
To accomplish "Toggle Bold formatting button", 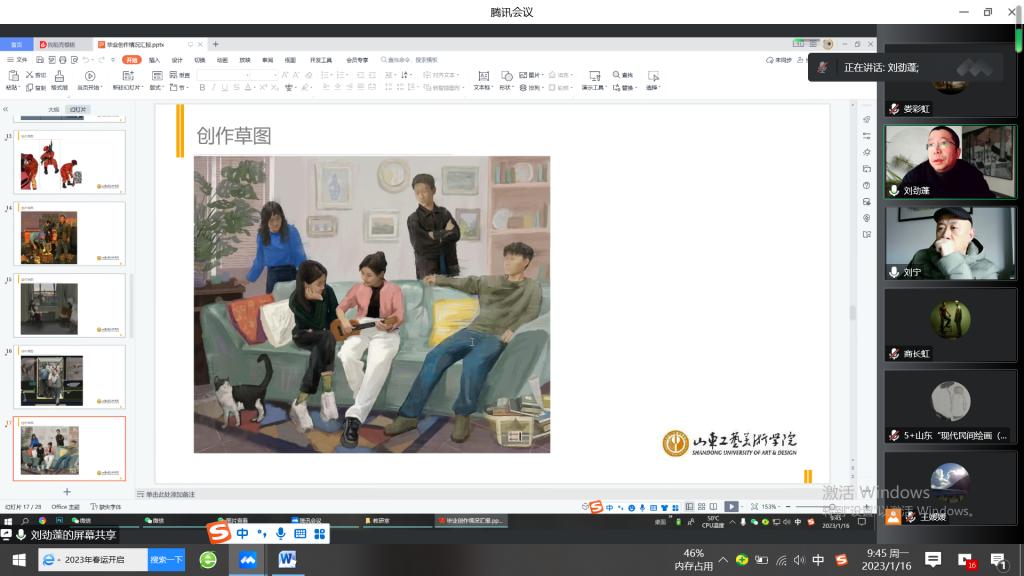I will (x=202, y=88).
